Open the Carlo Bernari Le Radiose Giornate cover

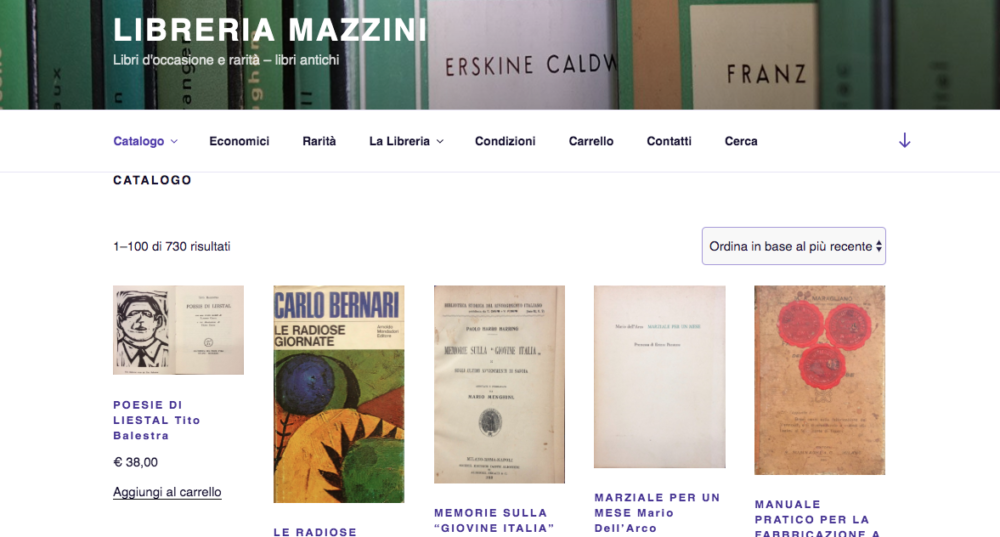point(339,394)
